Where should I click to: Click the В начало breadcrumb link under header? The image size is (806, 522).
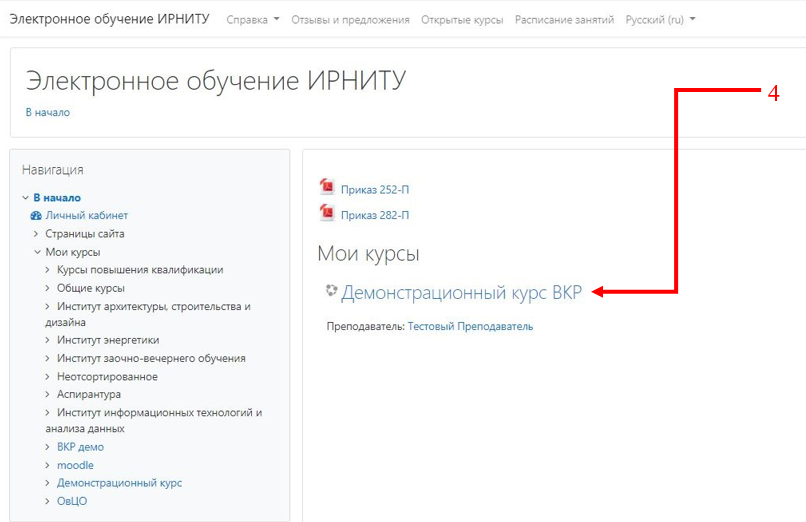coord(48,113)
